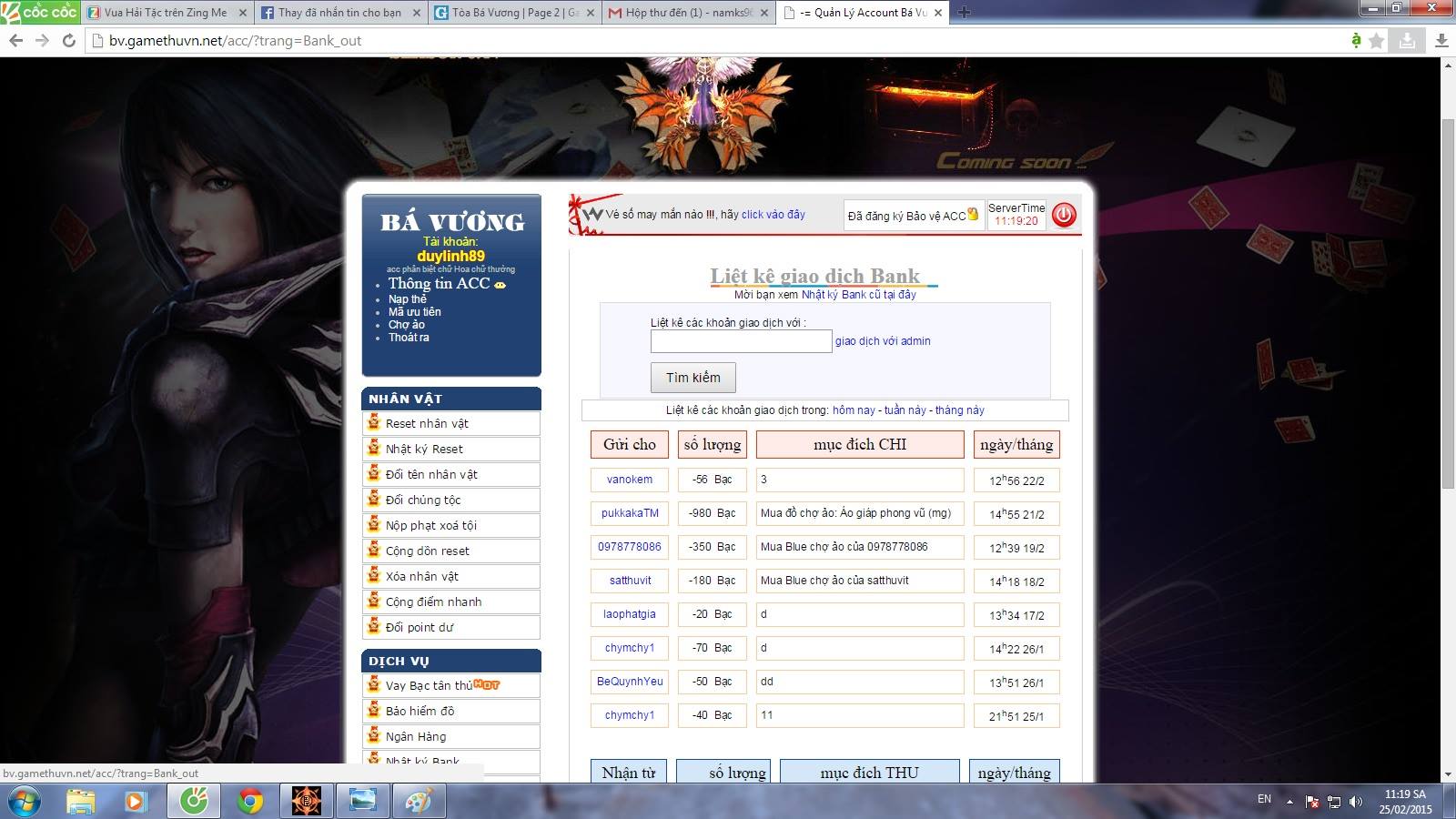
Task: Click the face icon next to Thông tin ACC
Action: click(500, 285)
